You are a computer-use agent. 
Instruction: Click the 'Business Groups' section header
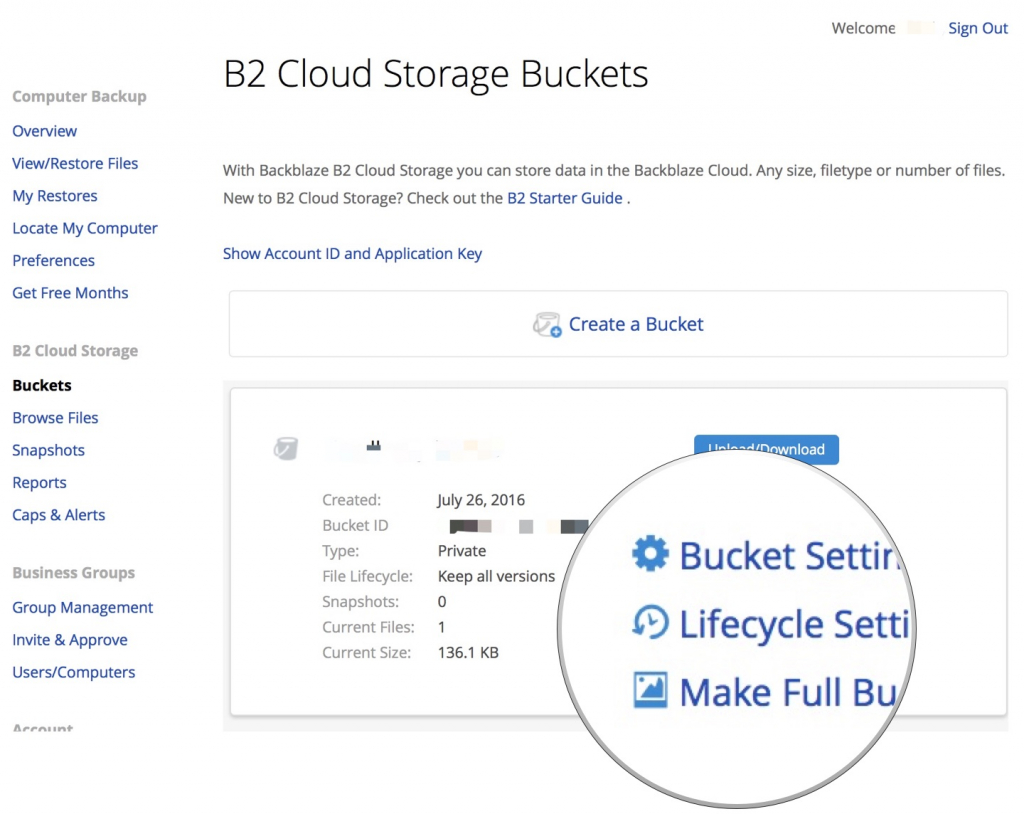pyautogui.click(x=74, y=572)
